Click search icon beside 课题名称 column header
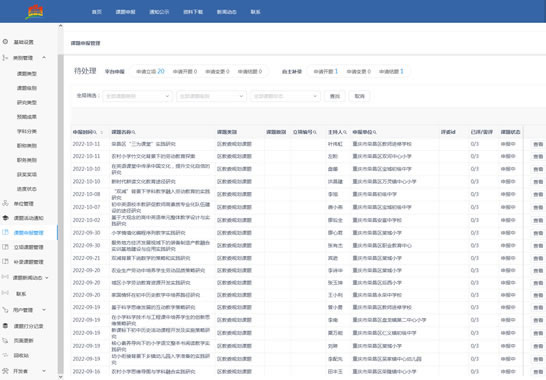Screen dimensions: 546x380 tap(134, 132)
